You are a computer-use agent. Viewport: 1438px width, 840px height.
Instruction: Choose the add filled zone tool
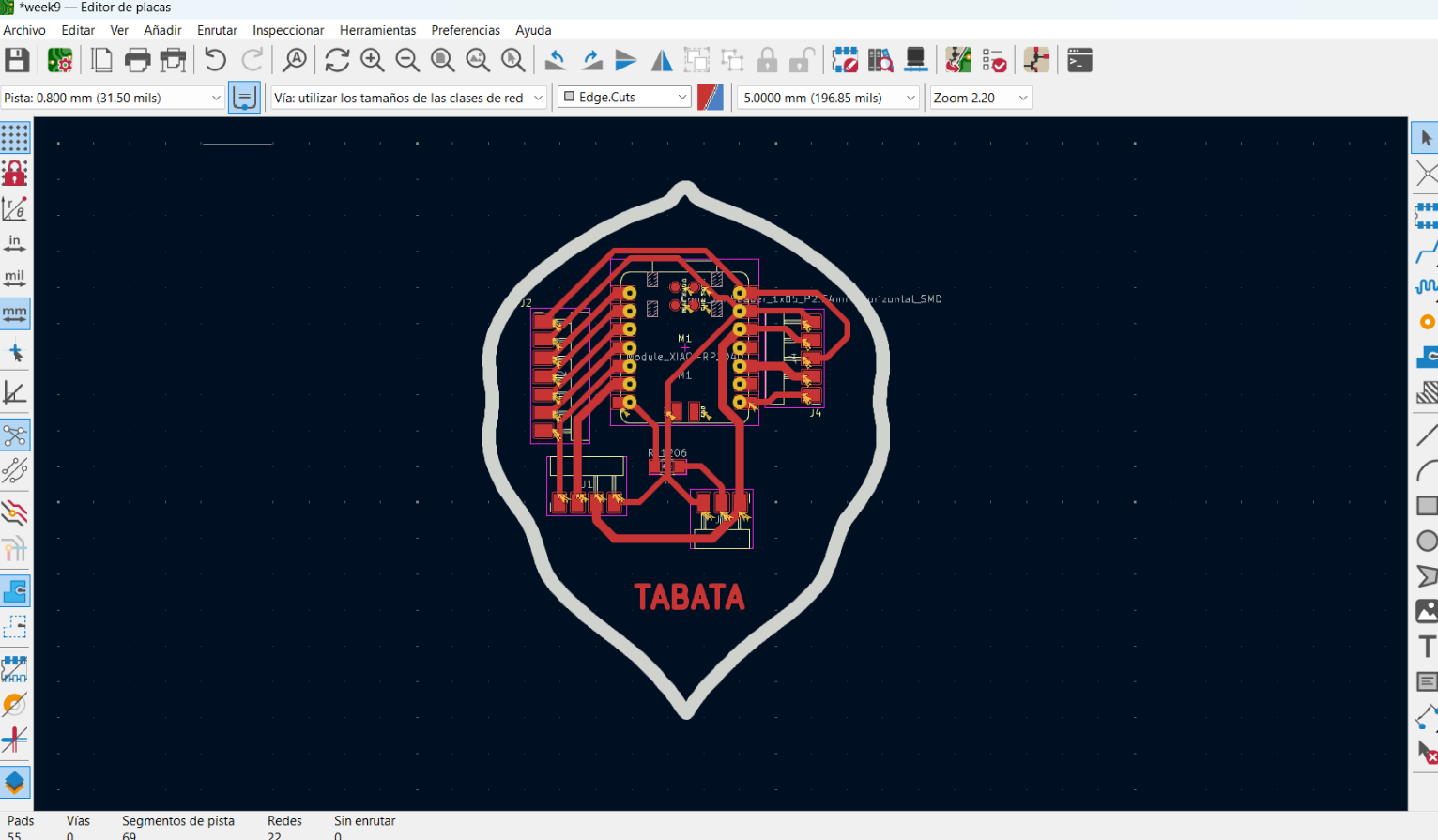pos(1426,357)
